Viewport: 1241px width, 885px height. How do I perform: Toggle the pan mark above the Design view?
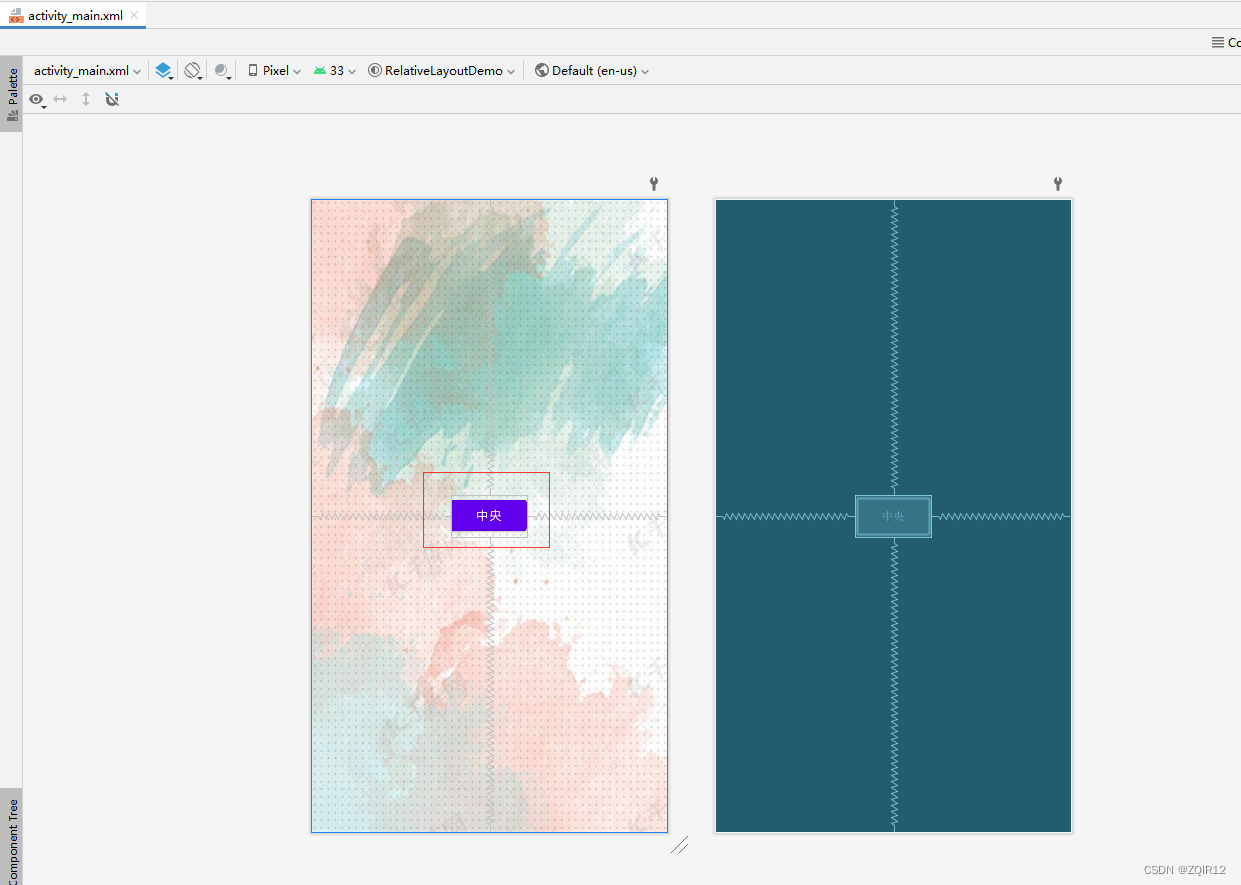pyautogui.click(x=653, y=184)
